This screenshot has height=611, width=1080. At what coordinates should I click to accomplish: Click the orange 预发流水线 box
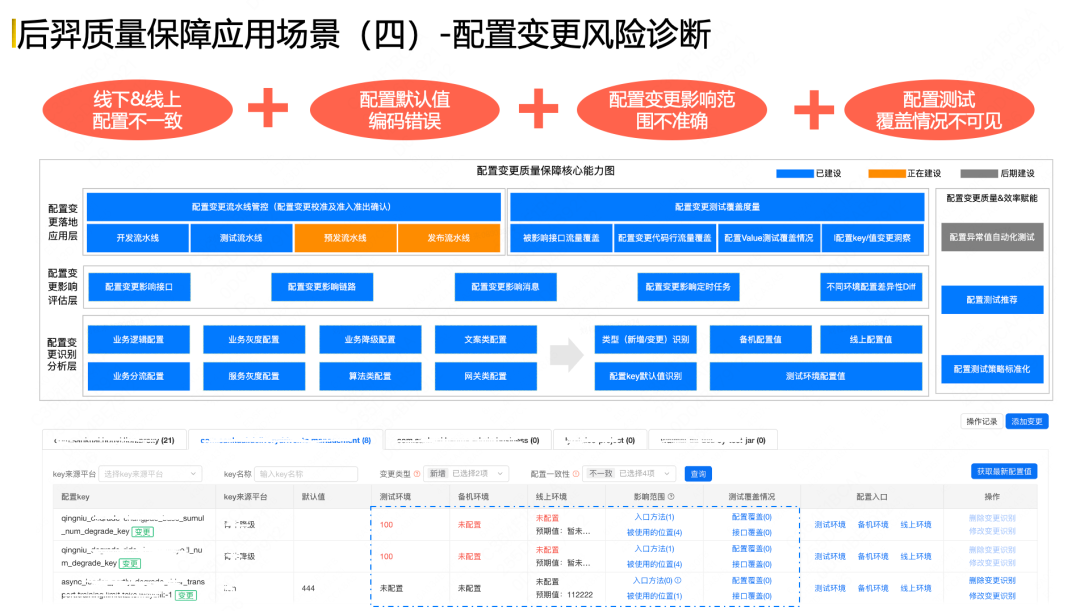pos(345,238)
